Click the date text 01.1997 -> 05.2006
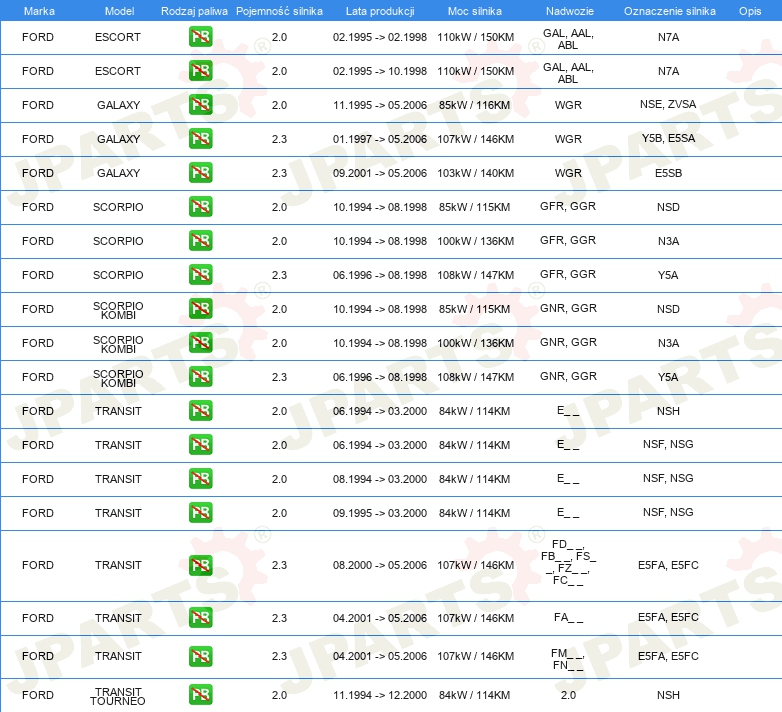The image size is (782, 712). pyautogui.click(x=380, y=139)
